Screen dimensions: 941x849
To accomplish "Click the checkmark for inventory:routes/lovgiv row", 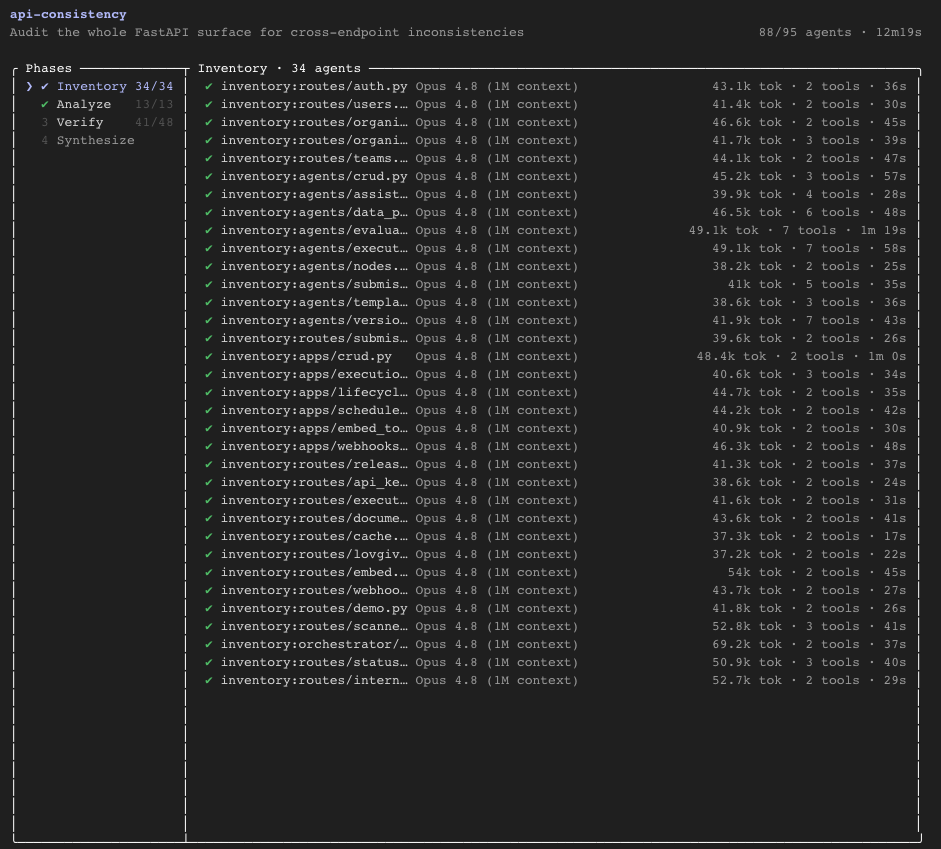I will tap(209, 554).
